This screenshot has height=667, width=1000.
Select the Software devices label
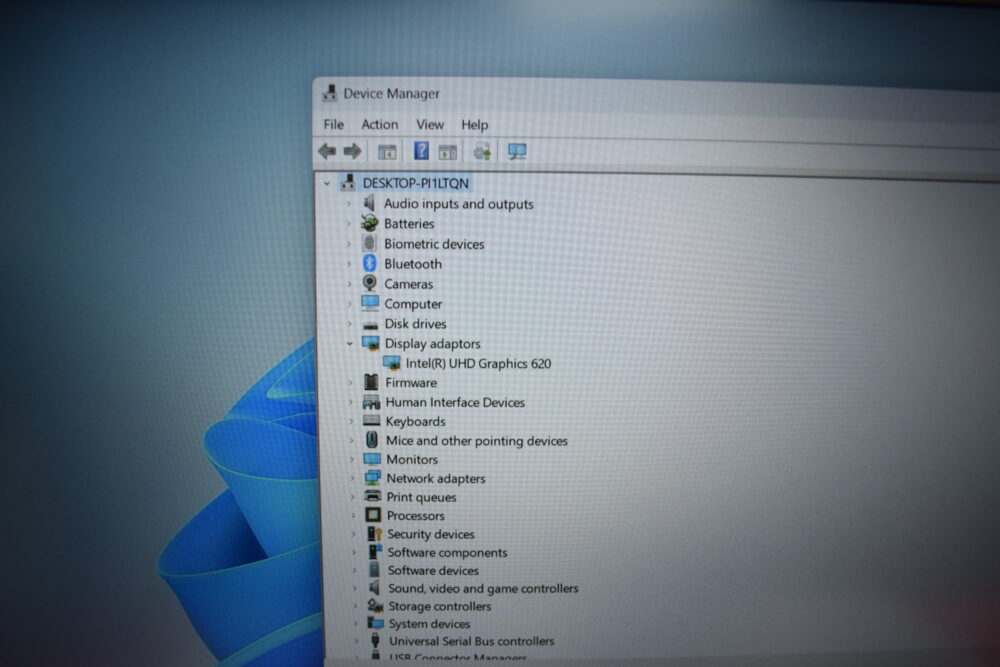[x=433, y=570]
